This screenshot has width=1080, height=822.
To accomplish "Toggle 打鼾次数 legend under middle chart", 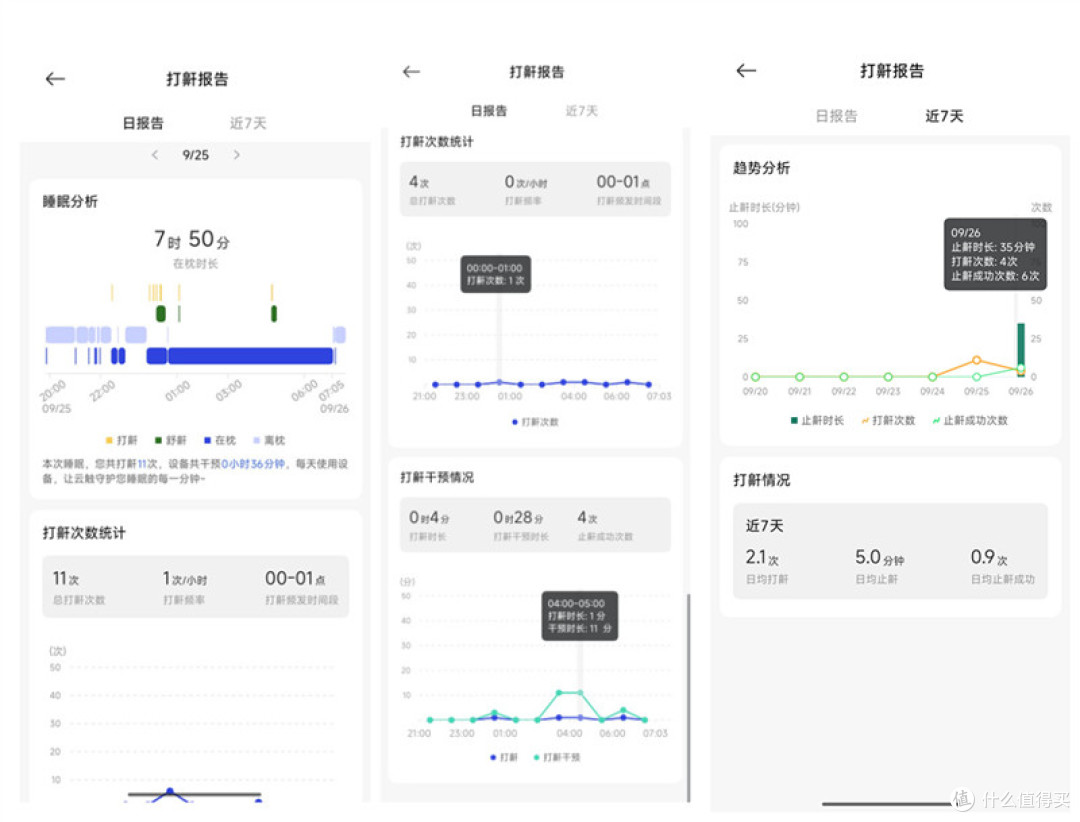I will [535, 422].
